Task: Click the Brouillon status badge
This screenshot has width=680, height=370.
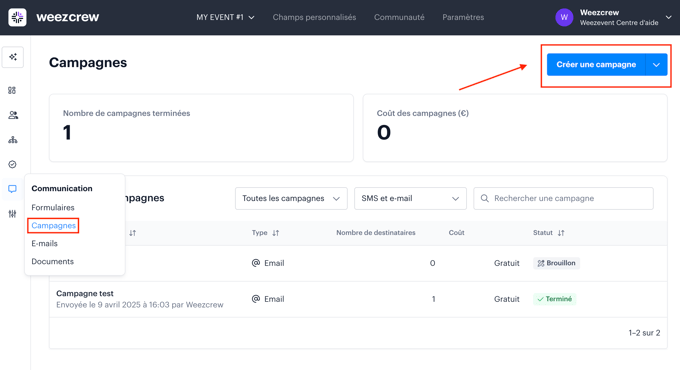Action: (556, 263)
